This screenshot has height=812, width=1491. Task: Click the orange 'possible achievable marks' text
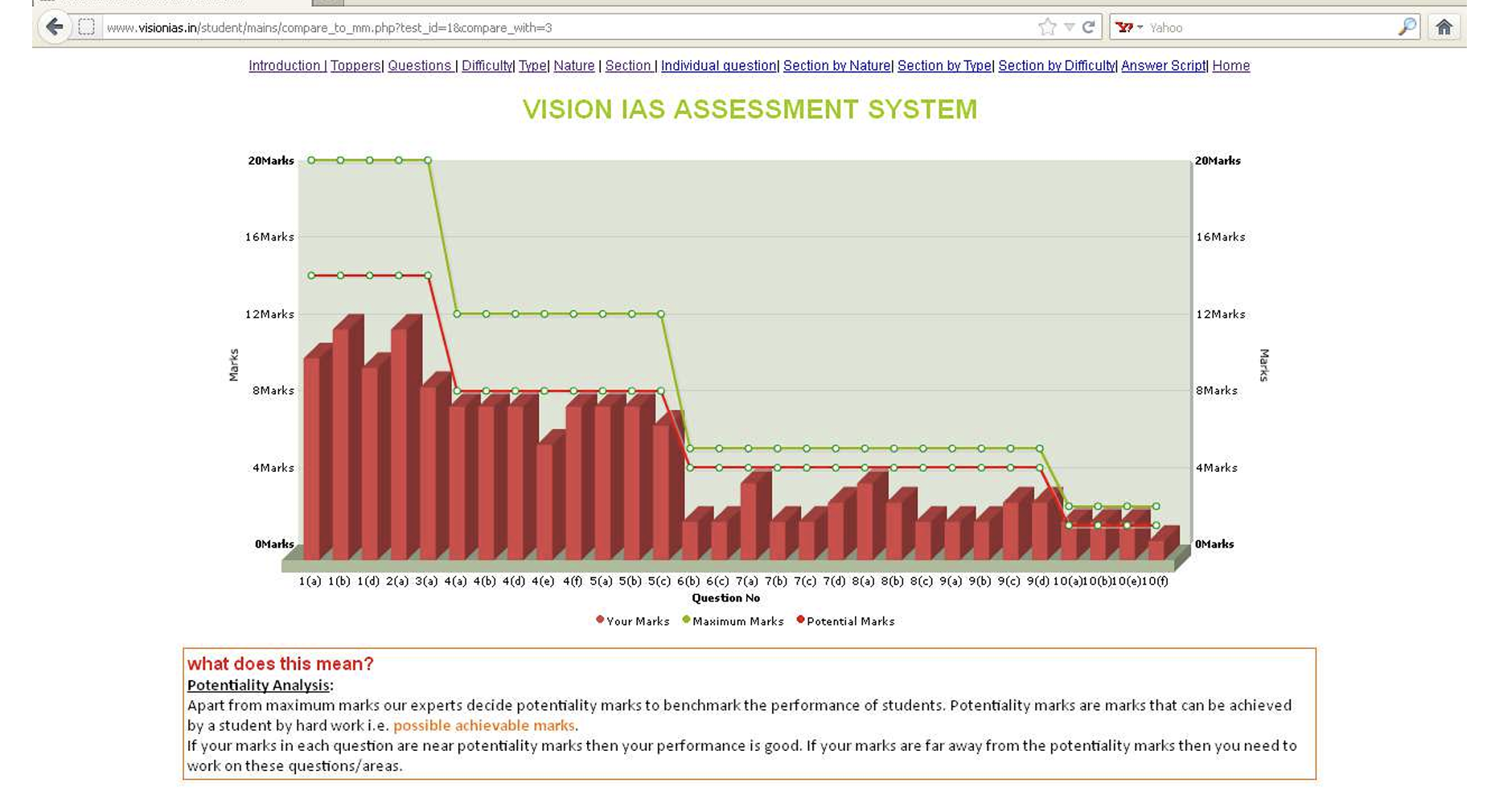click(484, 725)
